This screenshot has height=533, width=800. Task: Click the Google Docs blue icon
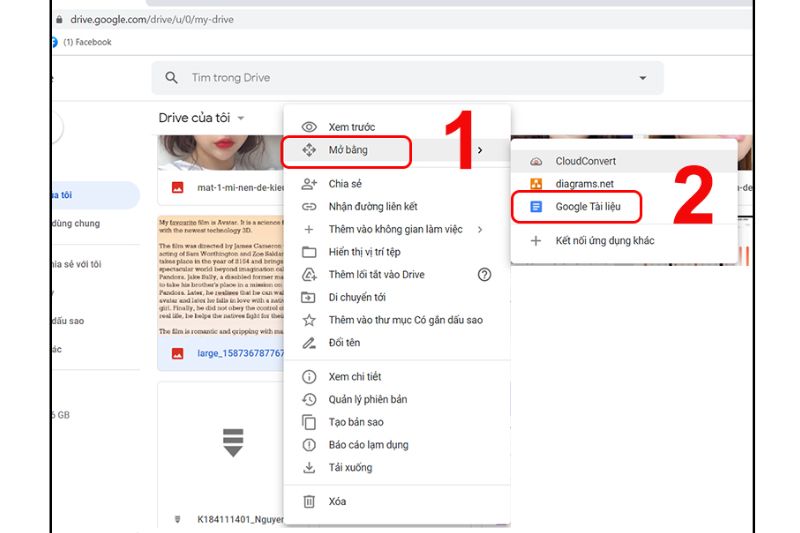click(x=536, y=207)
